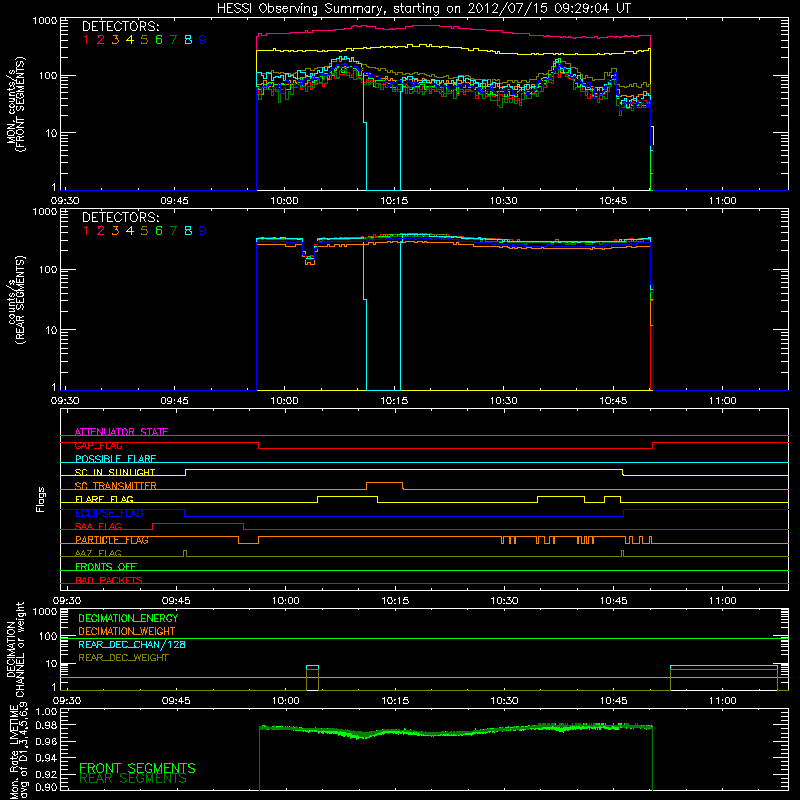Click detector 1 legend number in rear segments panel
800x800 pixels.
pos(86,231)
